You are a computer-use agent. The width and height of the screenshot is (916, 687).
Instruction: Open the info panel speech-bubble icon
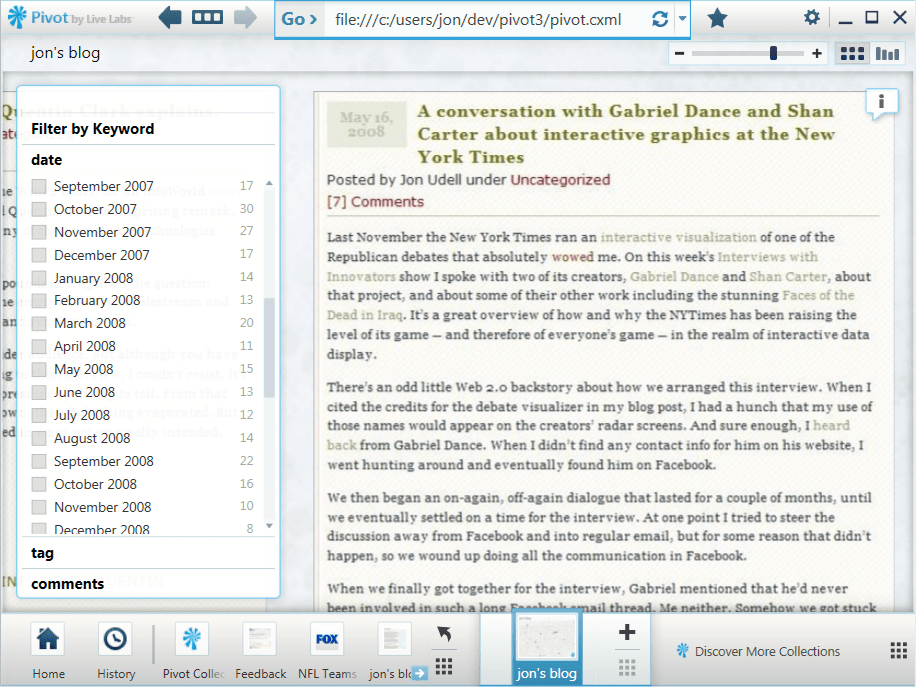881,103
